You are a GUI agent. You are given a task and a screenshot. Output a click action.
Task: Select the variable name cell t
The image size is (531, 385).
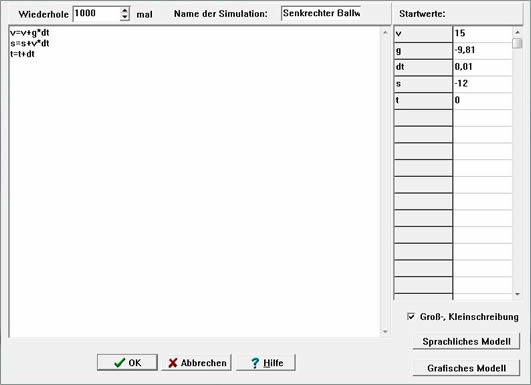(423, 101)
